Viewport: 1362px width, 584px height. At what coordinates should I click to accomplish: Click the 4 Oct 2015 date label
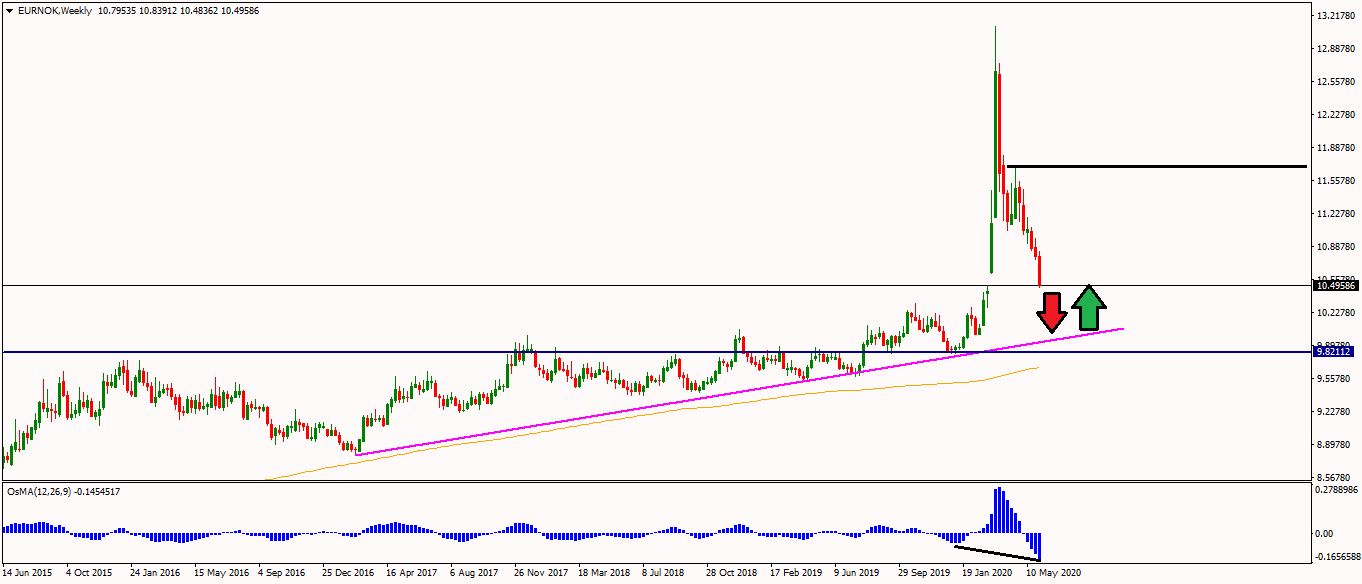pyautogui.click(x=89, y=574)
